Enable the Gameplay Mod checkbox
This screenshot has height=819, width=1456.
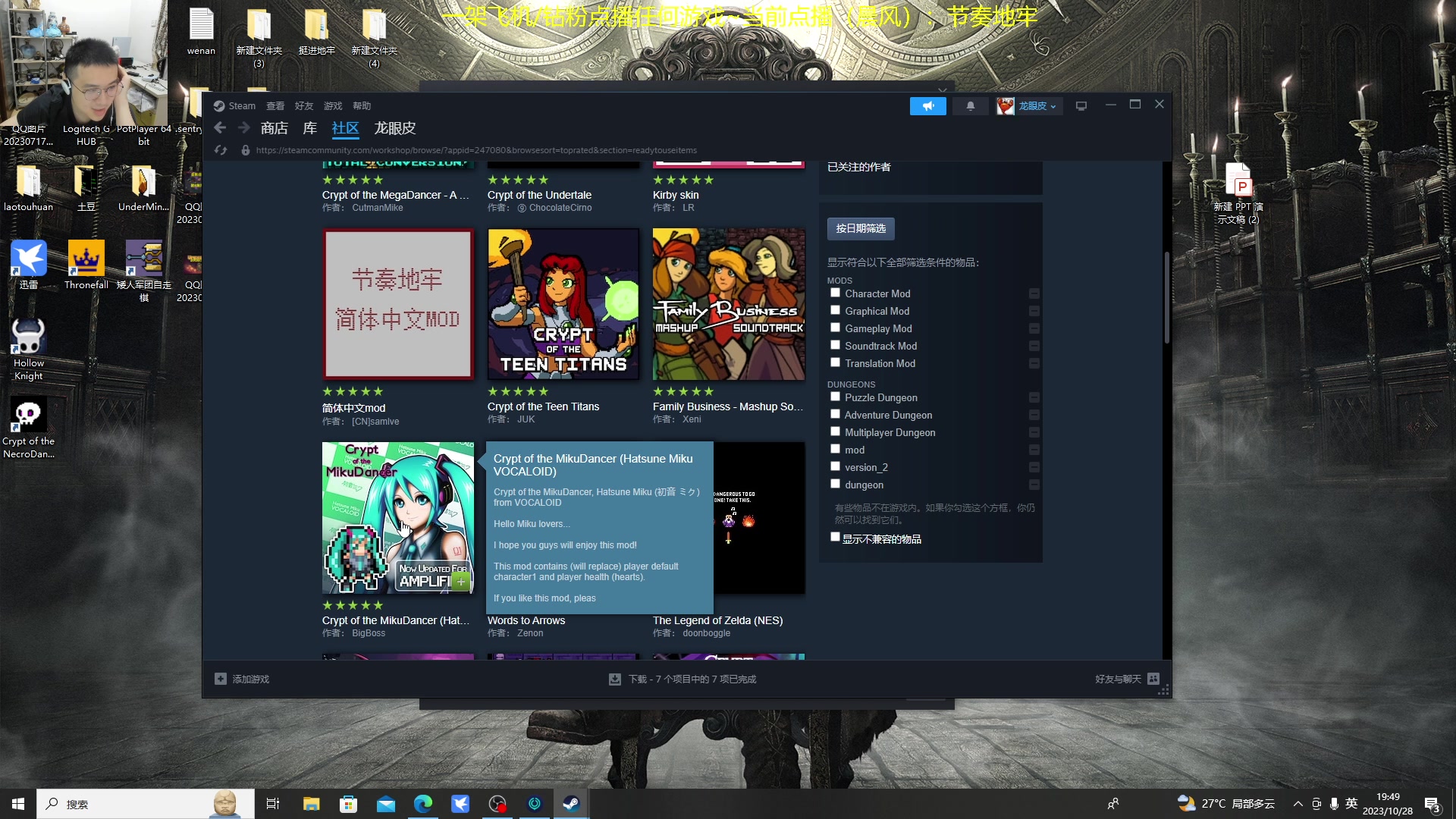click(835, 328)
